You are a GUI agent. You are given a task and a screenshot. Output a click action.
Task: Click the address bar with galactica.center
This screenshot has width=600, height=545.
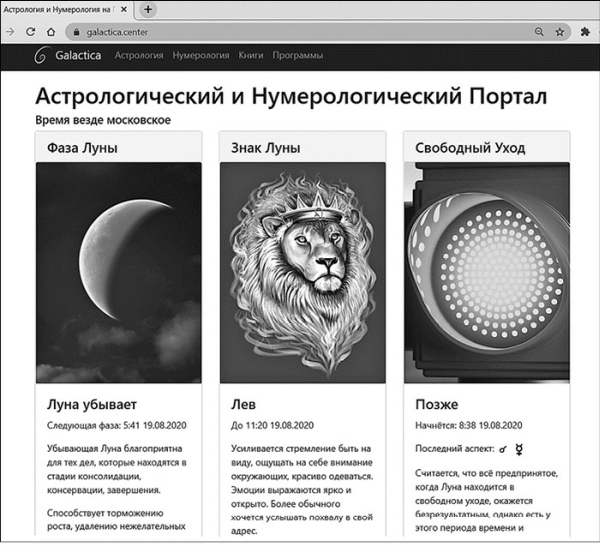[x=300, y=31]
